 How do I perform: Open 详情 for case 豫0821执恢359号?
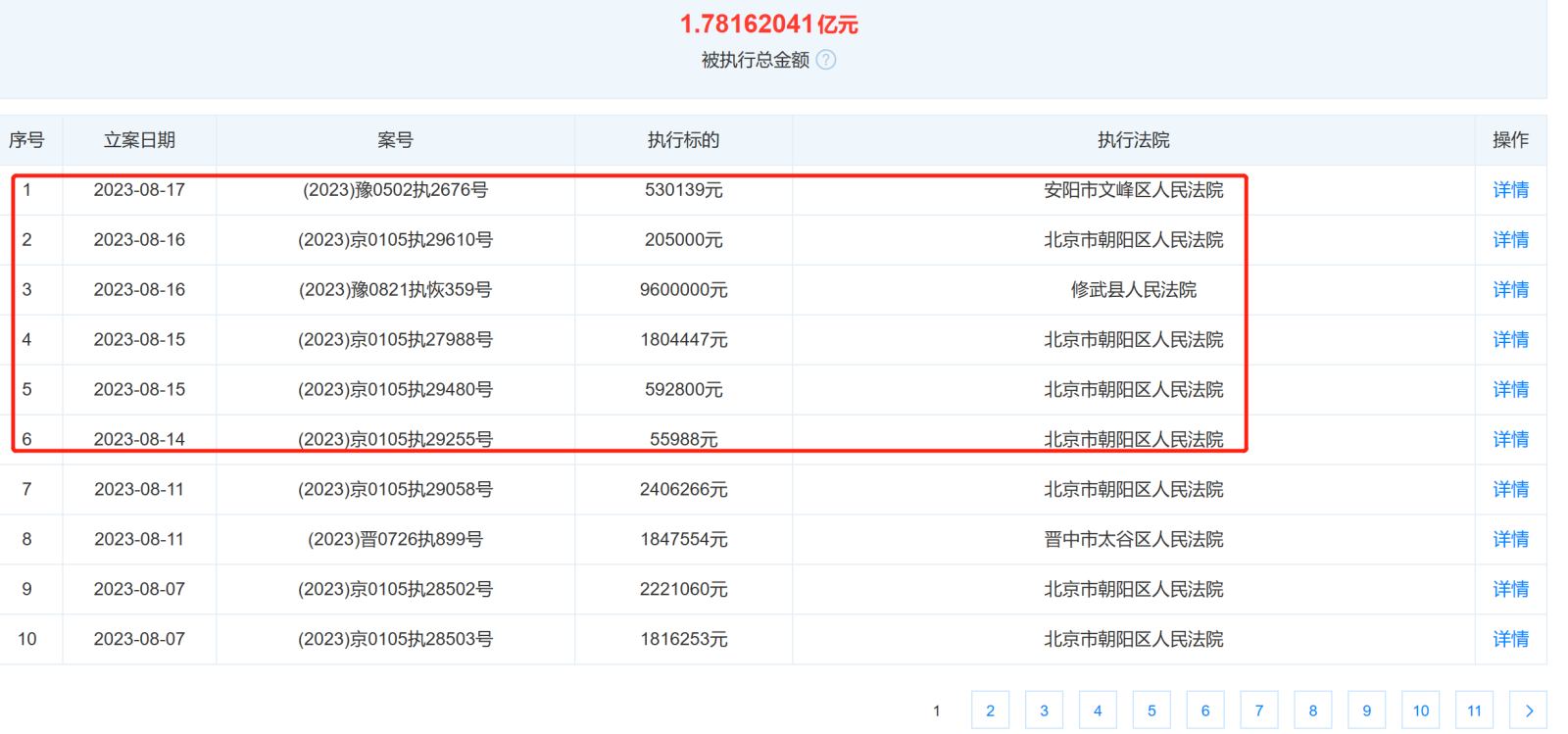click(1510, 290)
